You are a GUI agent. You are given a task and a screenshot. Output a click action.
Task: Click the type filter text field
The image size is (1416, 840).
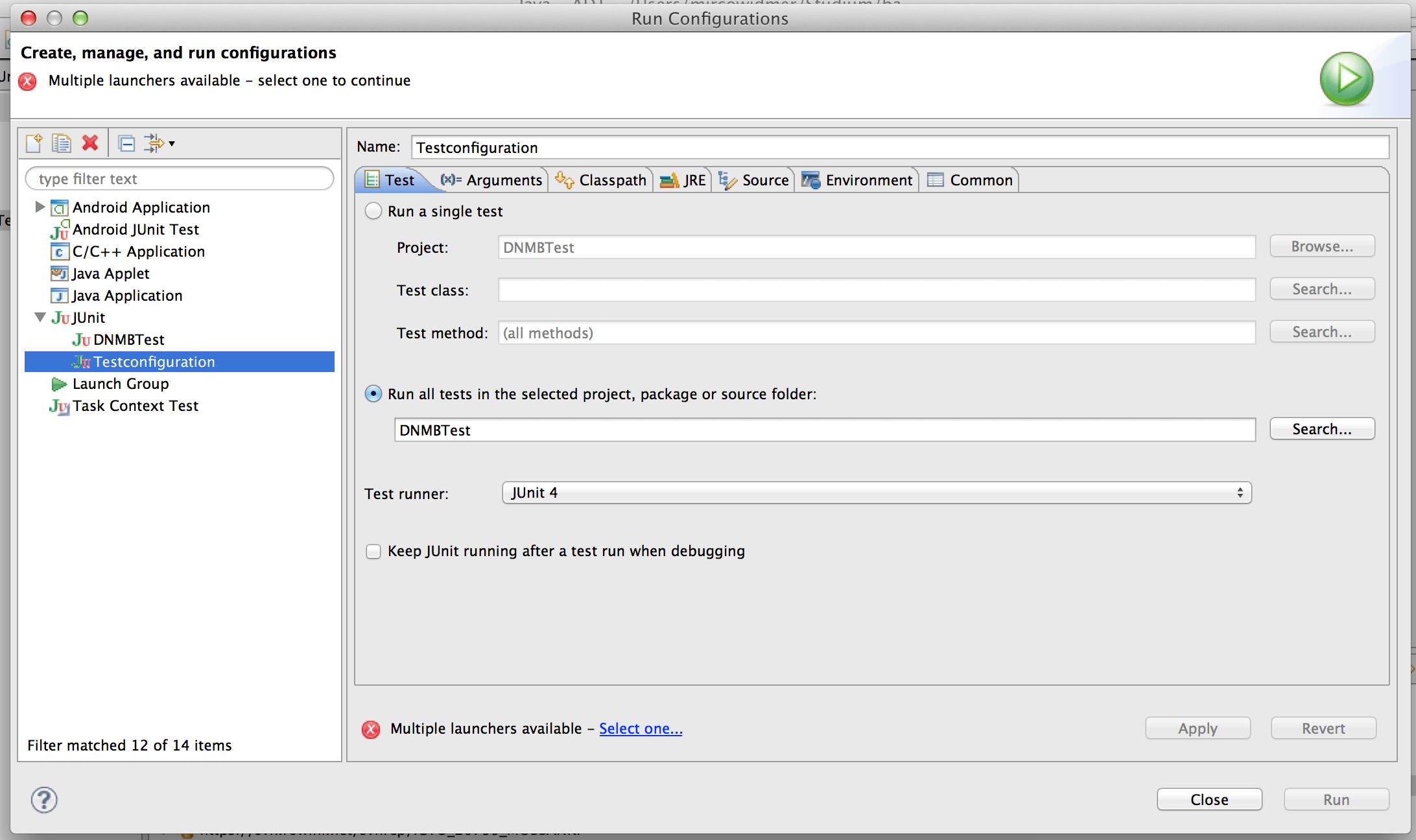(x=180, y=179)
